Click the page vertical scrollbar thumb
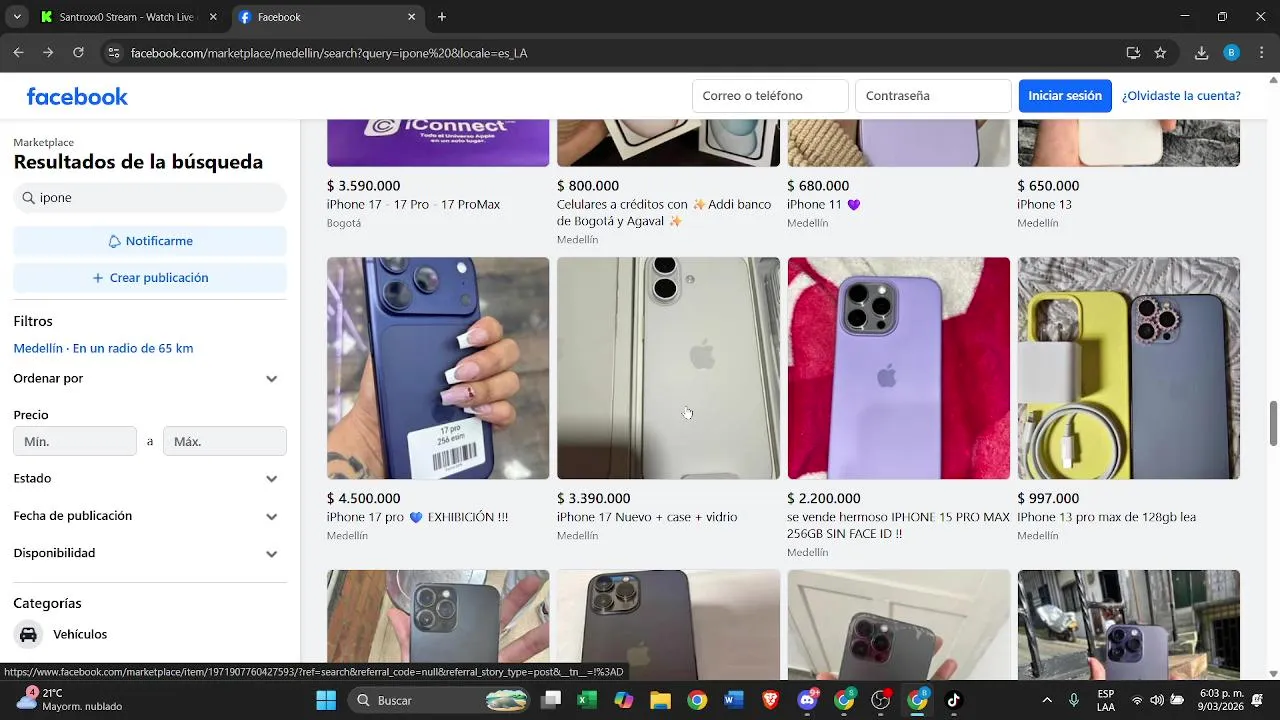The height and width of the screenshot is (720, 1280). tap(1273, 424)
